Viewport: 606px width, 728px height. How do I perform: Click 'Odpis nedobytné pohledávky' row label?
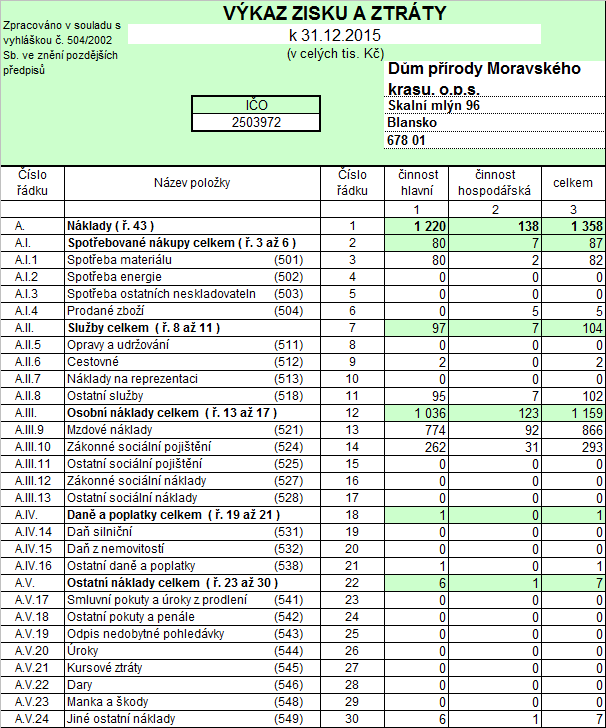145,634
